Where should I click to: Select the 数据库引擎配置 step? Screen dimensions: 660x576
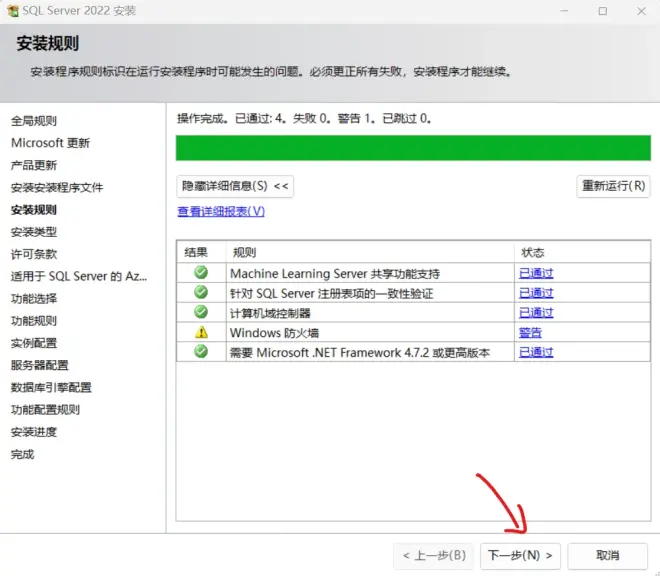[51, 388]
